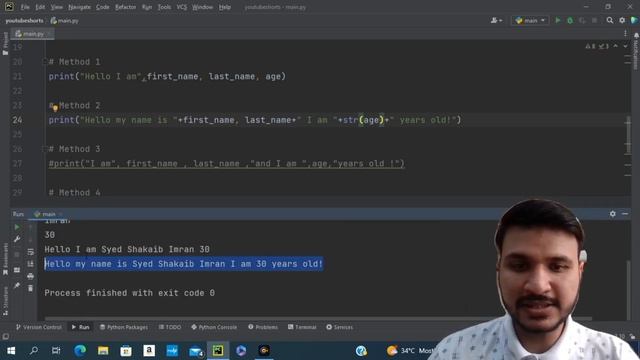
Task: Open the Code menu
Action: (102, 7)
